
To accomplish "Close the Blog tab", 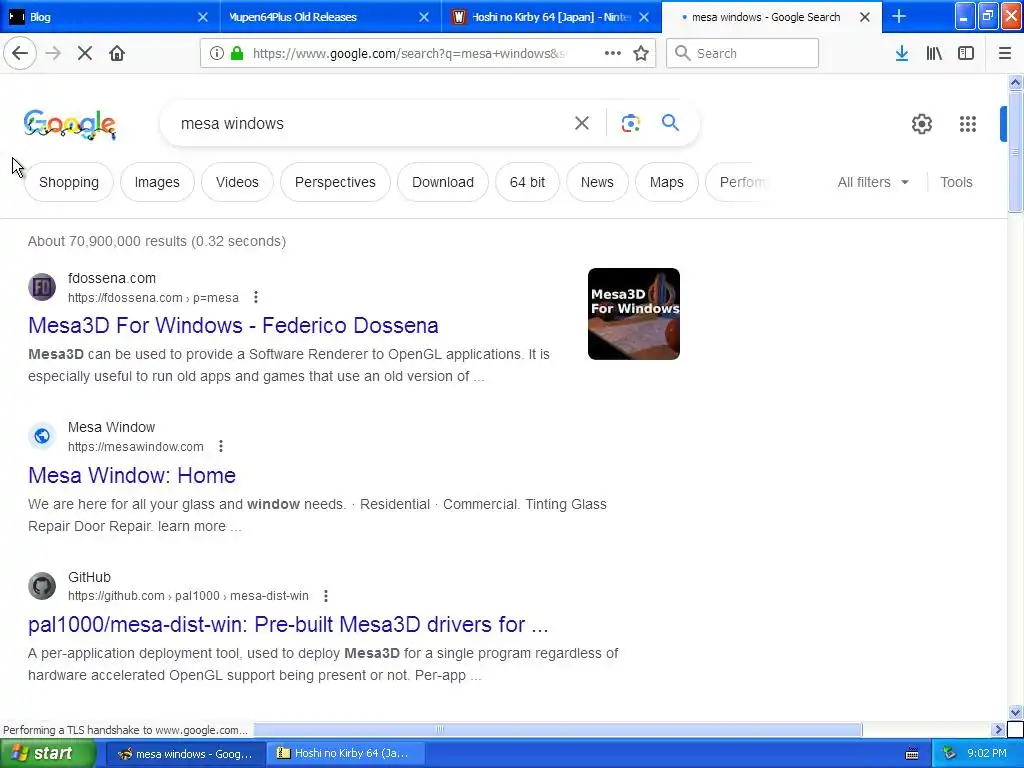I will pos(203,17).
